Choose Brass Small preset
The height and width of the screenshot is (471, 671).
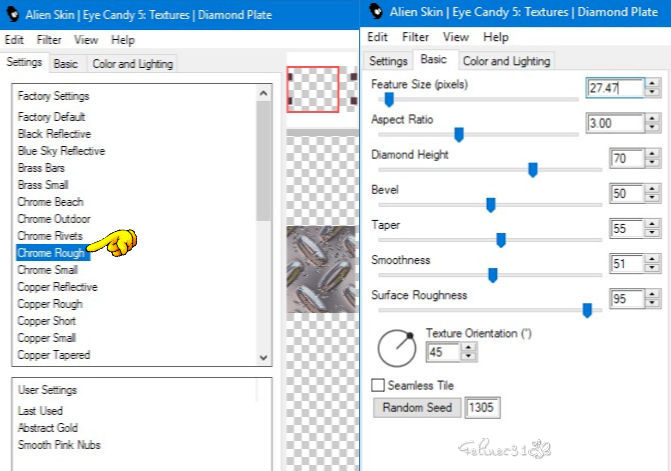[43, 185]
